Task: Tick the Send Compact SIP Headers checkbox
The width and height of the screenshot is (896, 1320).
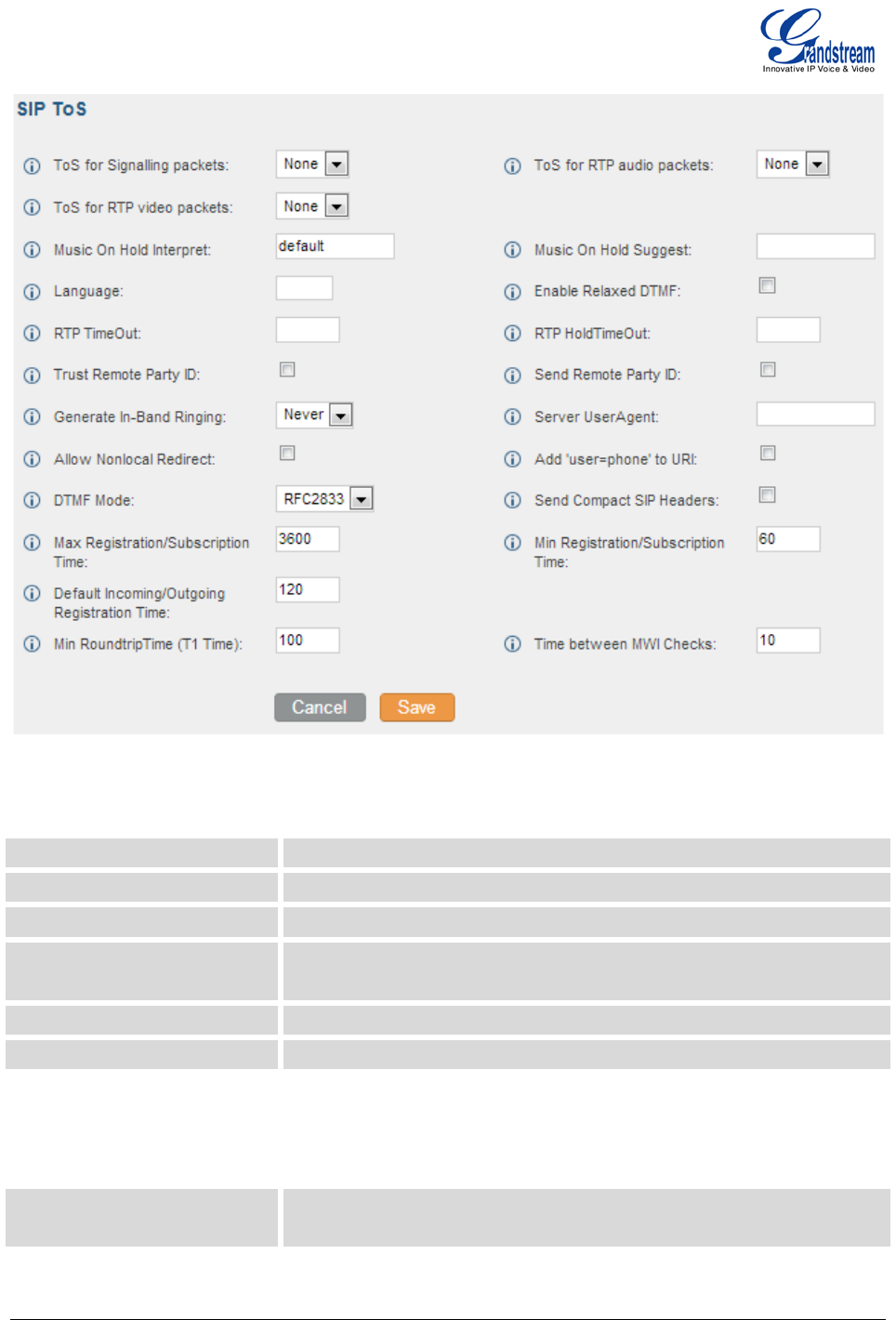Action: 768,495
